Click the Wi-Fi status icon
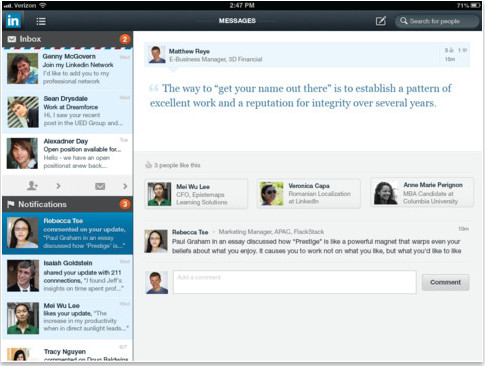This screenshot has width=485, height=366. pyautogui.click(x=42, y=5)
